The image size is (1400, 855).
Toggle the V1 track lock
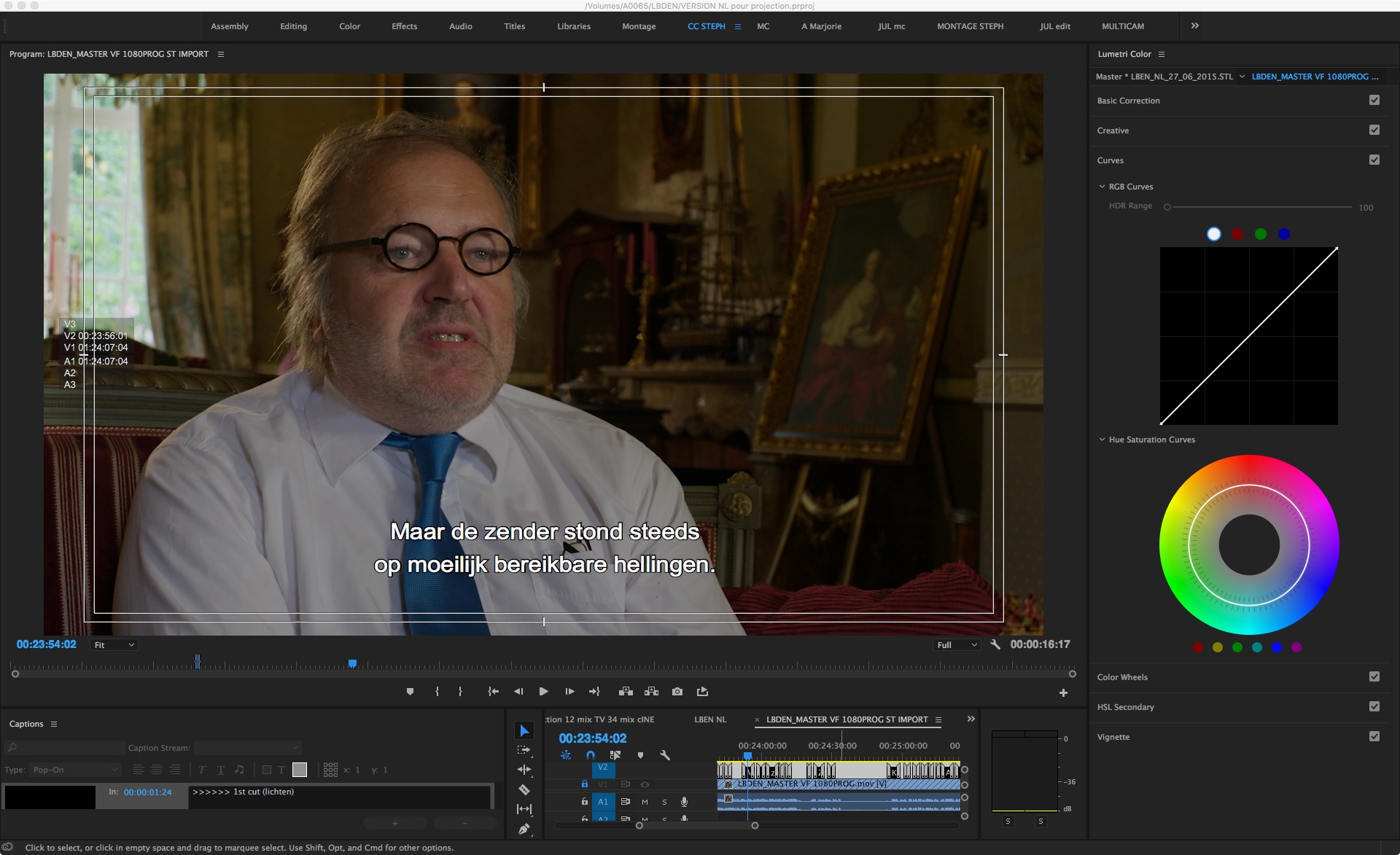(x=584, y=784)
